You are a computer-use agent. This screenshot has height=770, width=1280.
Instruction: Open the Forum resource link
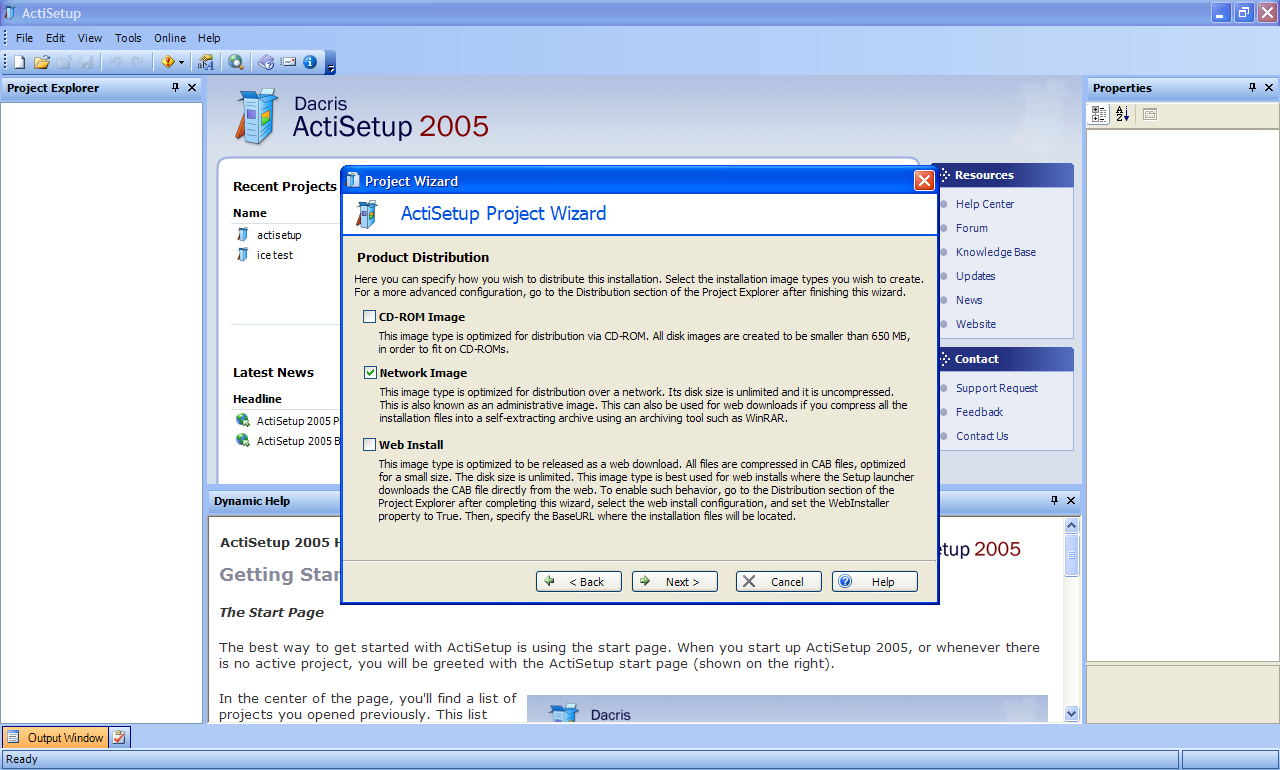tap(971, 228)
